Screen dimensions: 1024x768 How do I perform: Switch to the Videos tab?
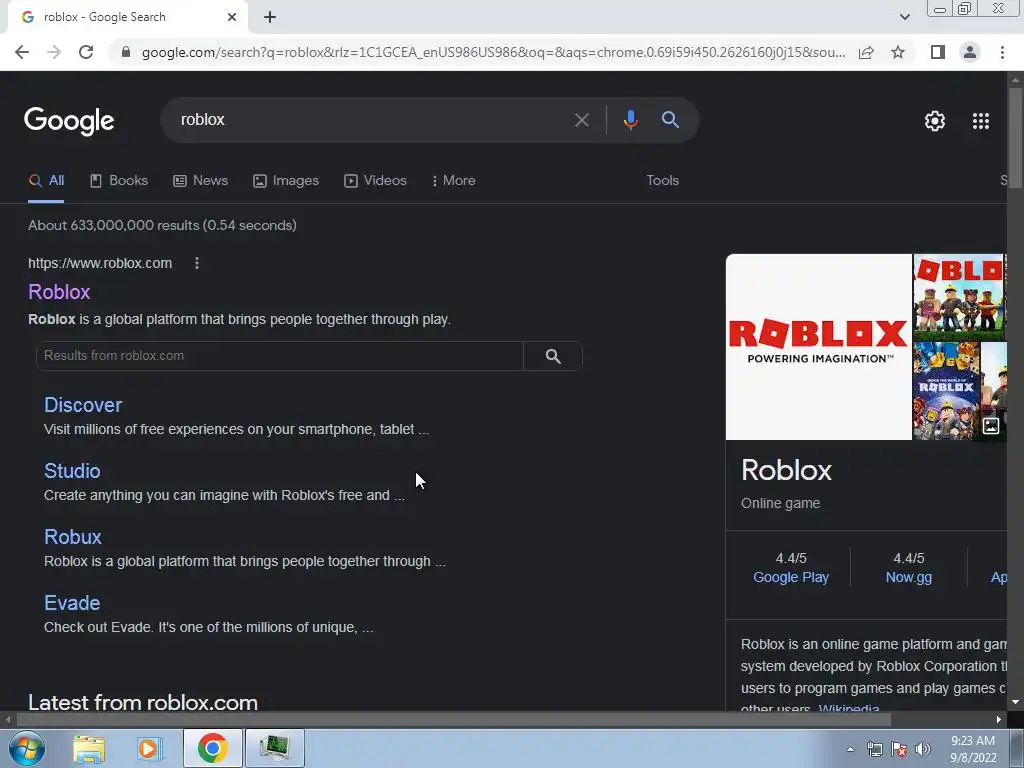376,181
